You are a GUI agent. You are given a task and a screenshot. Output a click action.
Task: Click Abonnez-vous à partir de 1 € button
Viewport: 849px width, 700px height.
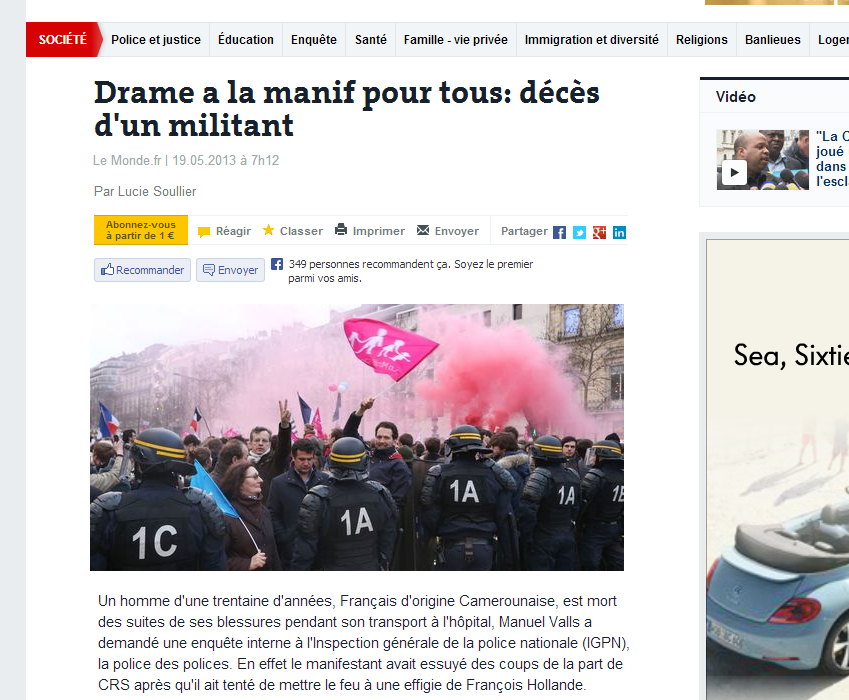[x=141, y=230]
